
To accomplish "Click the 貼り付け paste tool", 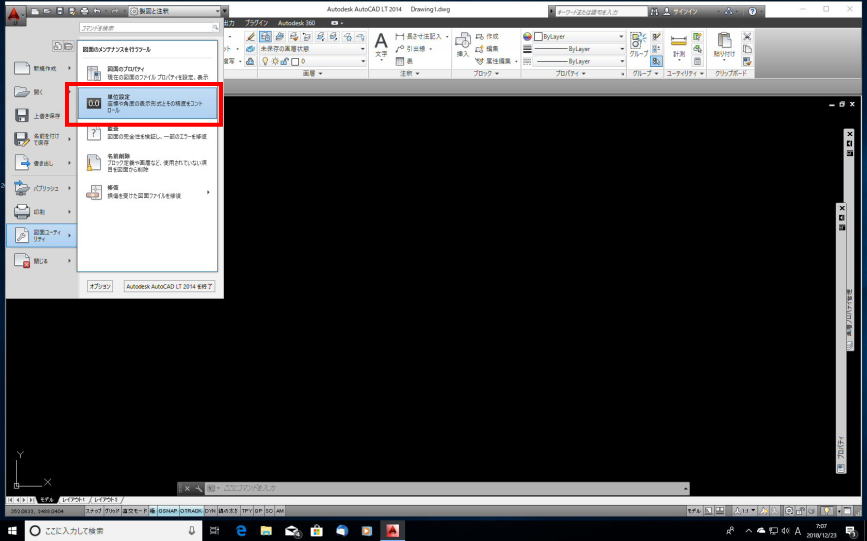I will [724, 45].
